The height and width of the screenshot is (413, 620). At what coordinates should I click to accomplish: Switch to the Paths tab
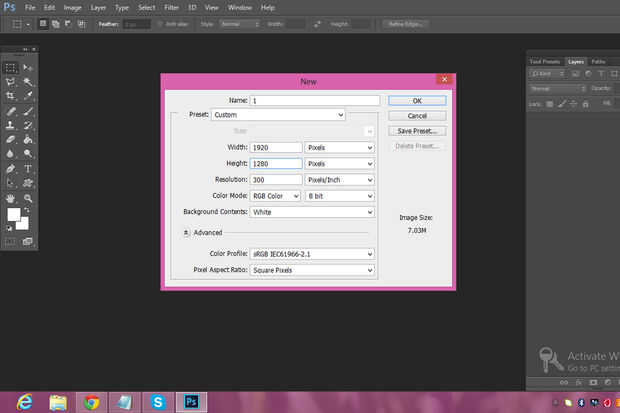point(598,61)
